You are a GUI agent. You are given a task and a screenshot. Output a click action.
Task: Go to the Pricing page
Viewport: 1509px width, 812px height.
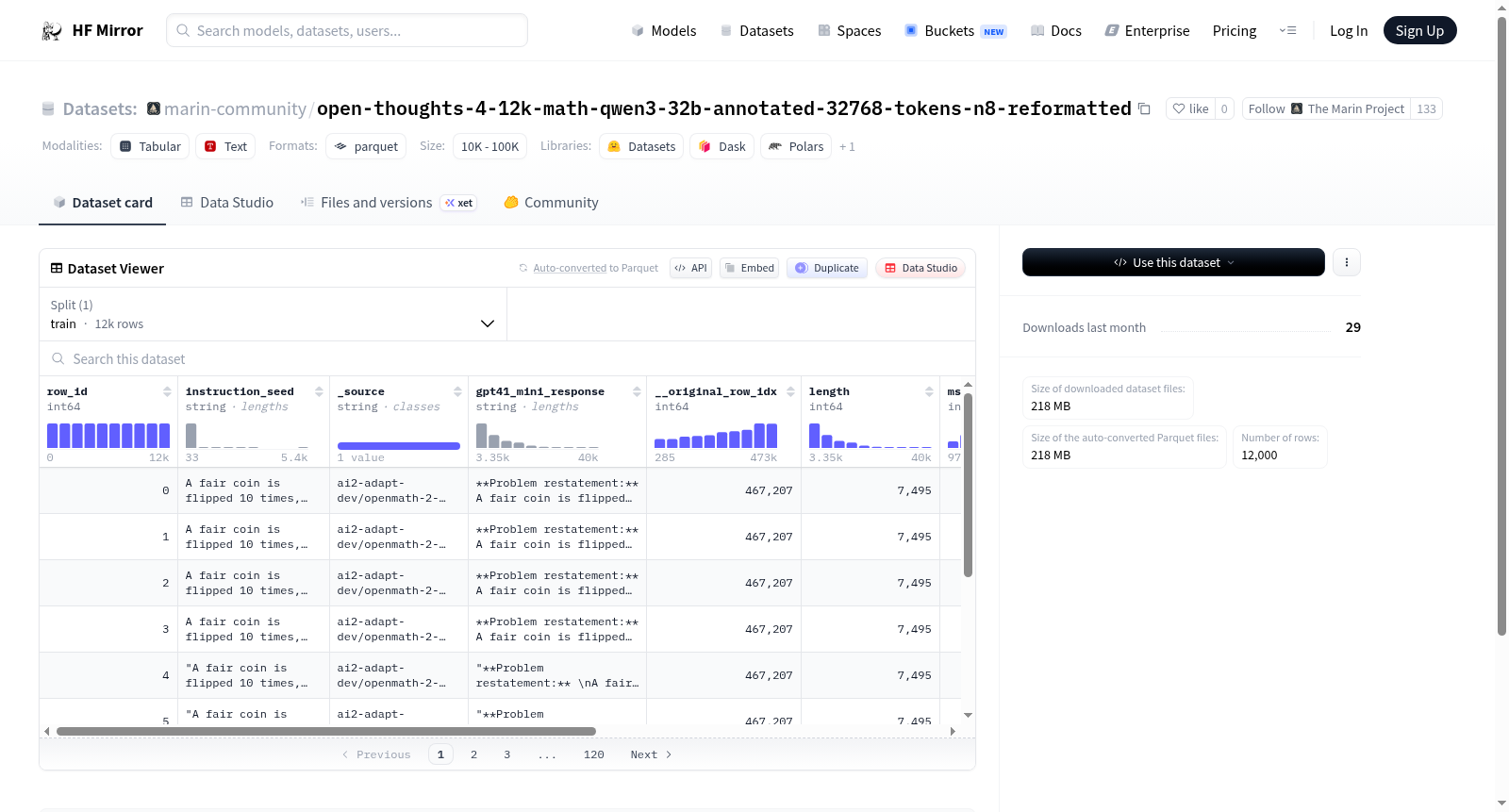(x=1235, y=31)
